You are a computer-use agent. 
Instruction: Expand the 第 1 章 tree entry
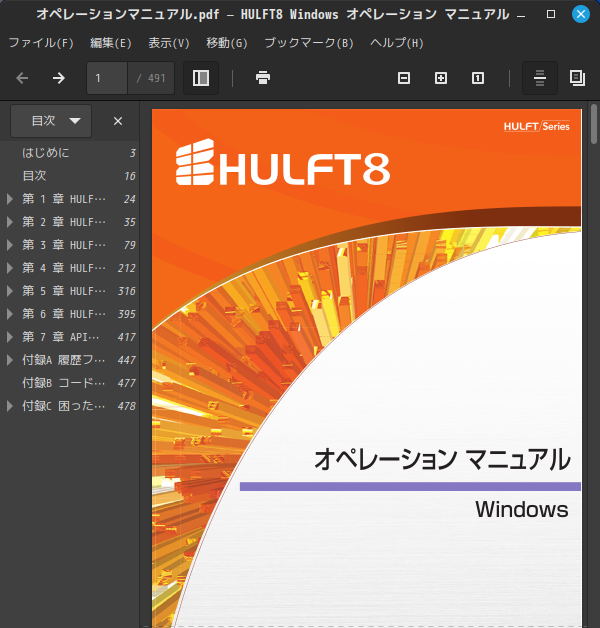coord(10,199)
